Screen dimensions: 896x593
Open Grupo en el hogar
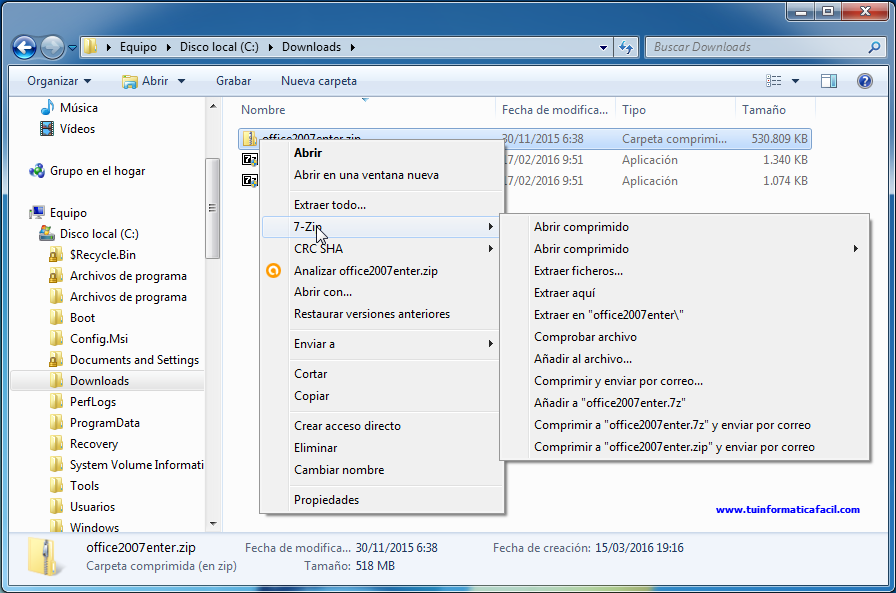[97, 171]
